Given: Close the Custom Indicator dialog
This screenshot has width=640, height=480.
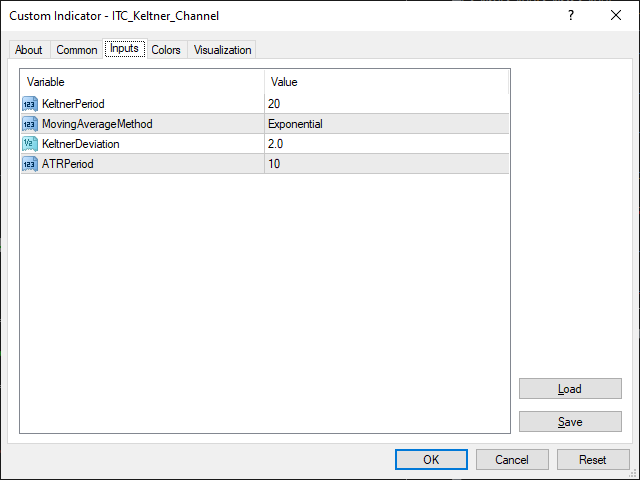Looking at the screenshot, I should click(x=616, y=16).
